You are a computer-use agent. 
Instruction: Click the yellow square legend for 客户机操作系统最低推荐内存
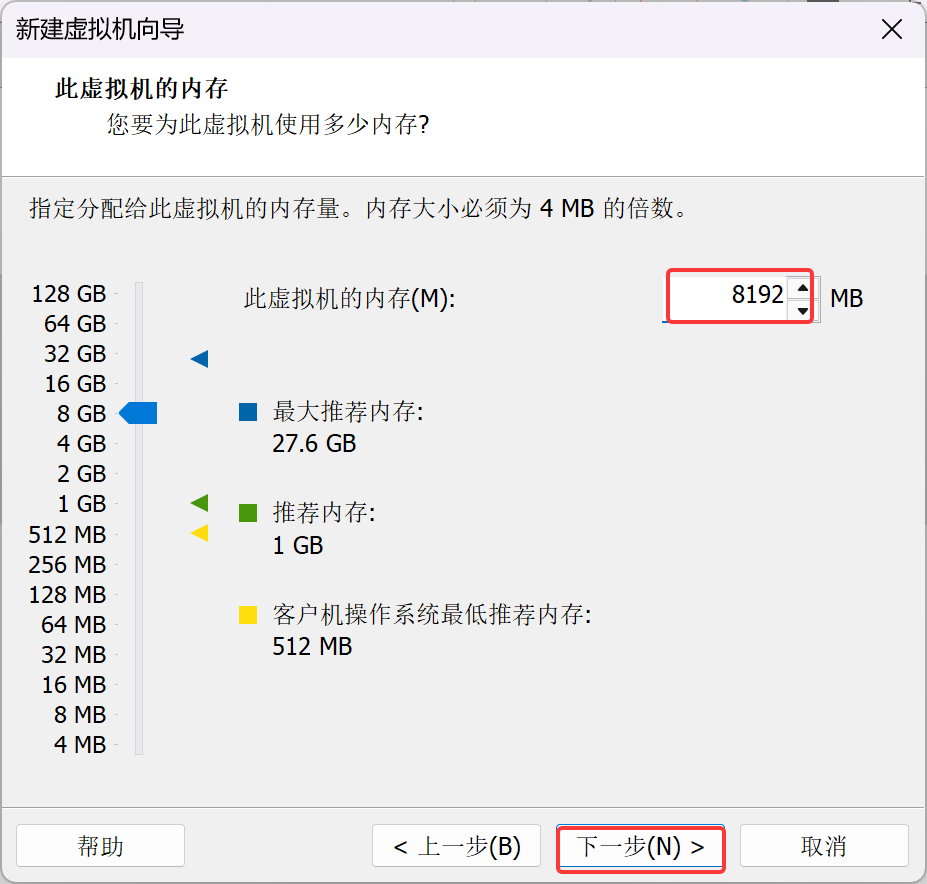tap(248, 615)
